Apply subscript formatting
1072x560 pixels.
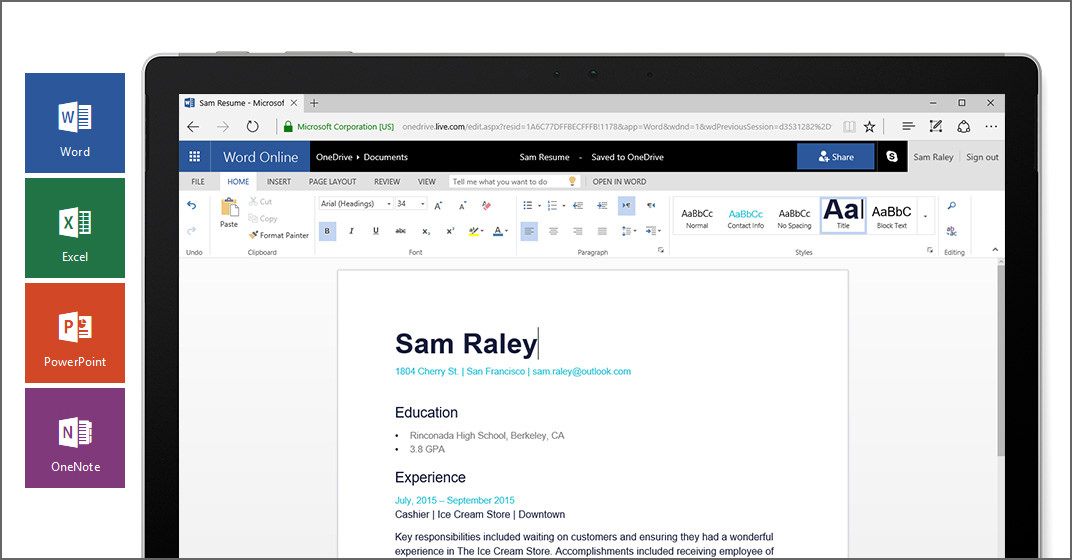tap(425, 231)
